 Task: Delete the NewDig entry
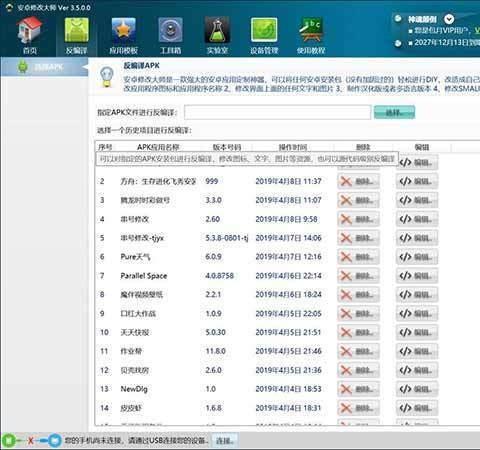(x=358, y=389)
